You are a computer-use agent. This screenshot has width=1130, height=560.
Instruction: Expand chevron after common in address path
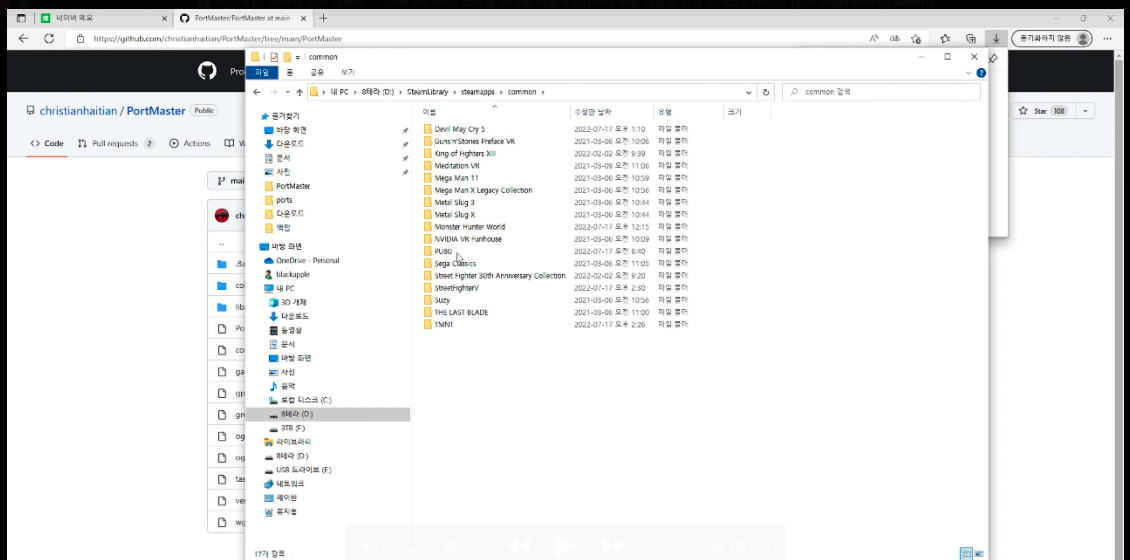pyautogui.click(x=543, y=92)
